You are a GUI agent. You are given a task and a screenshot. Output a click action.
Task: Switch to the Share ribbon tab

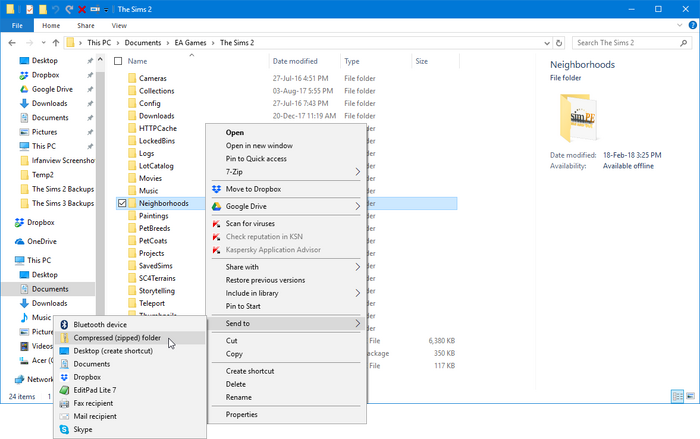click(x=86, y=25)
